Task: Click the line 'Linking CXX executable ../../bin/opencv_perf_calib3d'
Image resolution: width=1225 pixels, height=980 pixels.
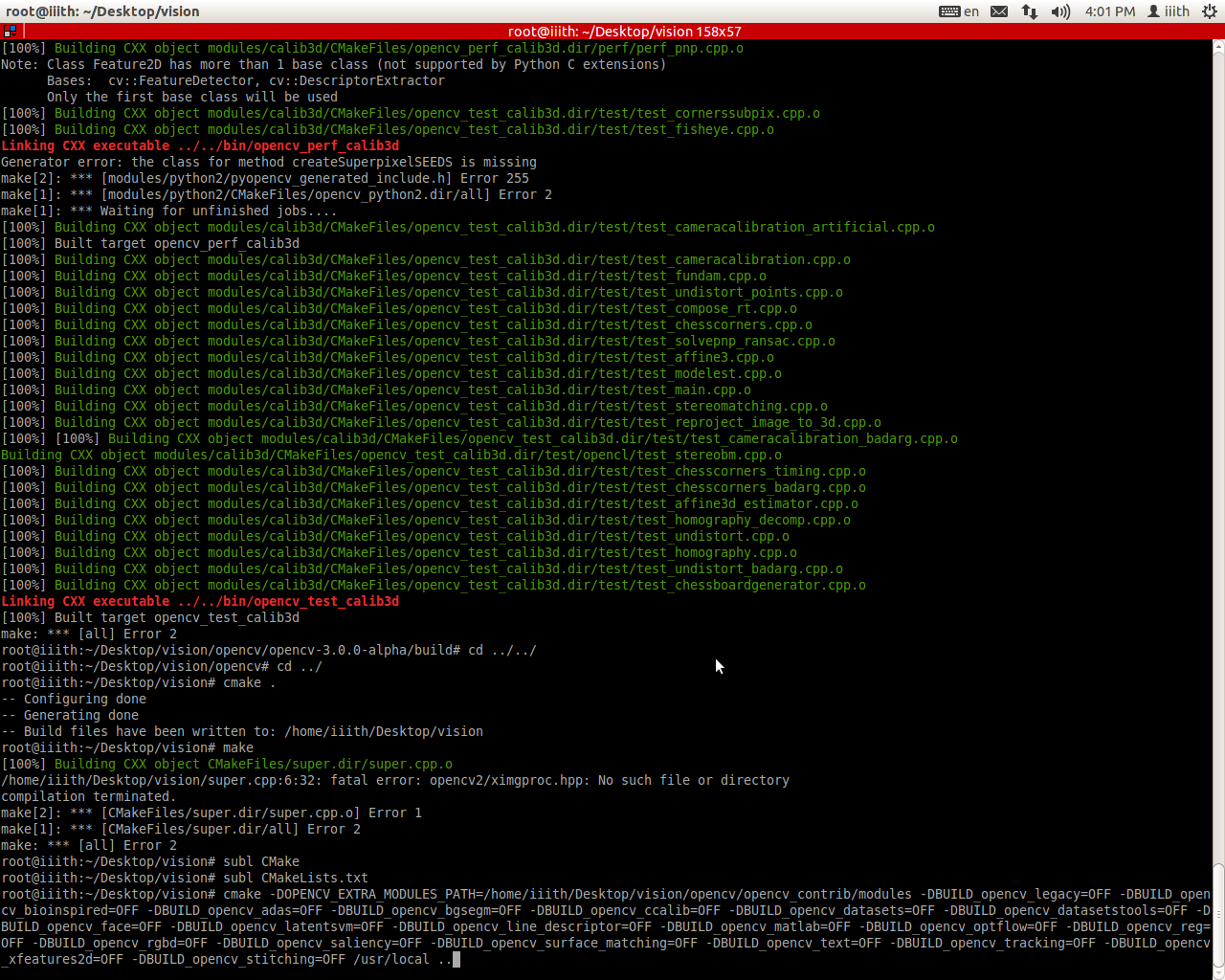Action: pos(200,145)
